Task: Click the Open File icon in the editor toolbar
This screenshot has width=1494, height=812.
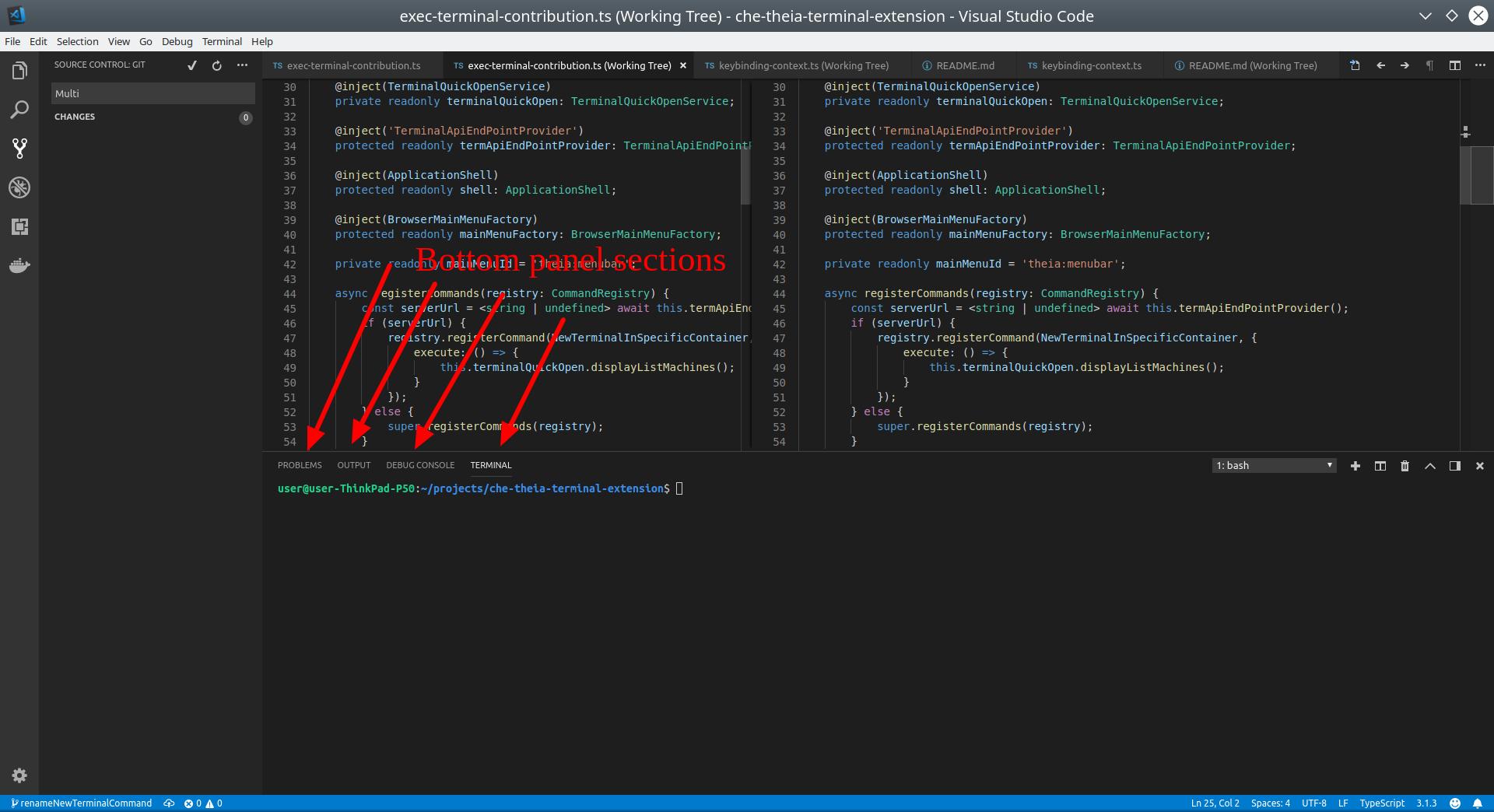Action: 1355,65
